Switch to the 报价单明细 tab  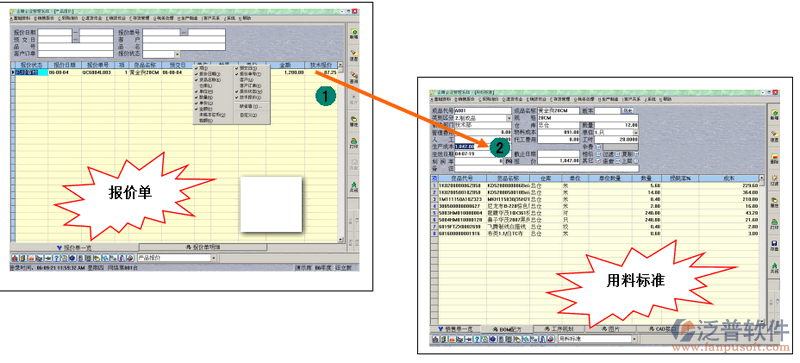203,247
